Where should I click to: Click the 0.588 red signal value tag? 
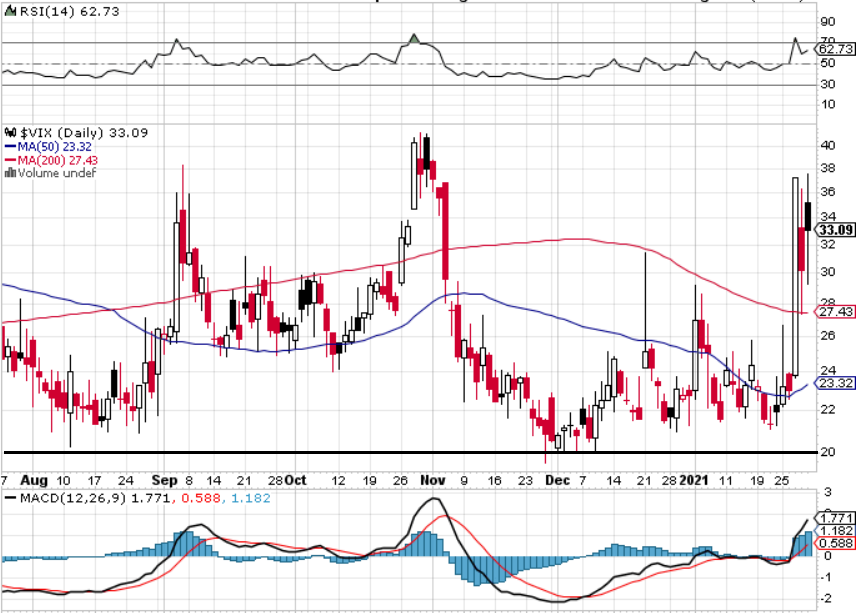pyautogui.click(x=835, y=544)
